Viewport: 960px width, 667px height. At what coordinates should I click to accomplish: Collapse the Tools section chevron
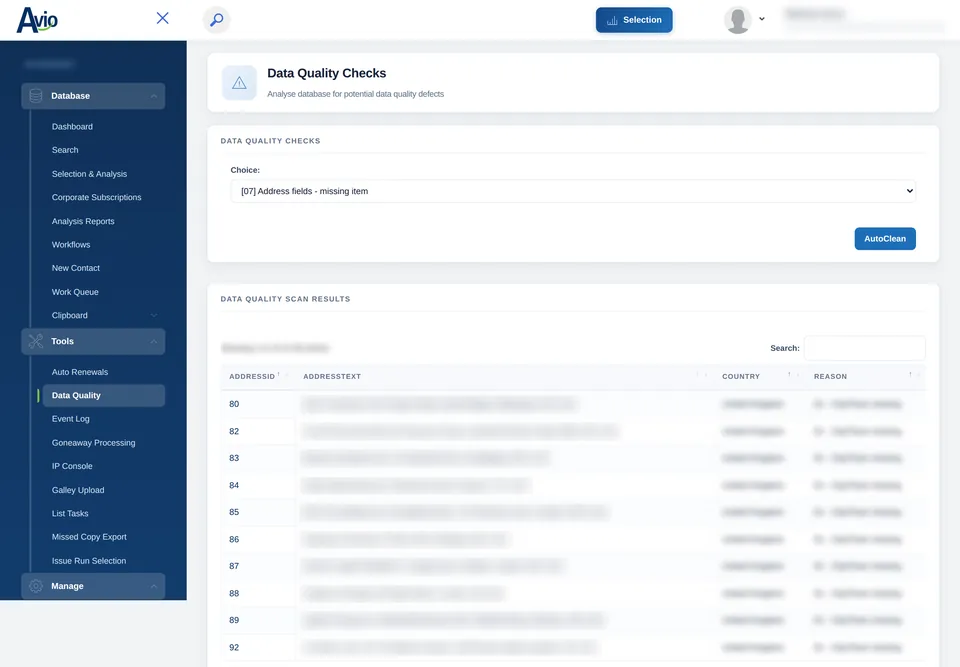(x=154, y=342)
